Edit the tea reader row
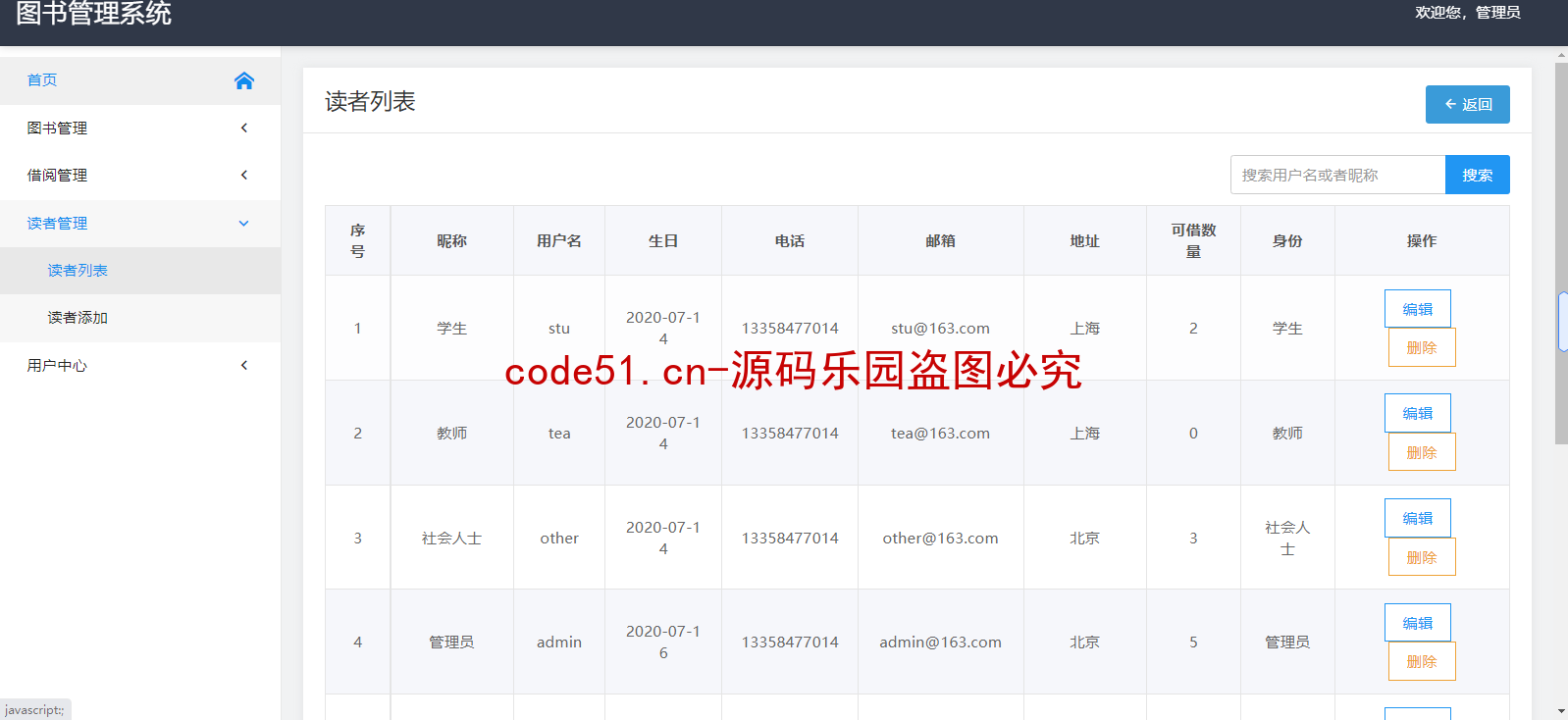Image resolution: width=1568 pixels, height=720 pixels. coord(1417,413)
